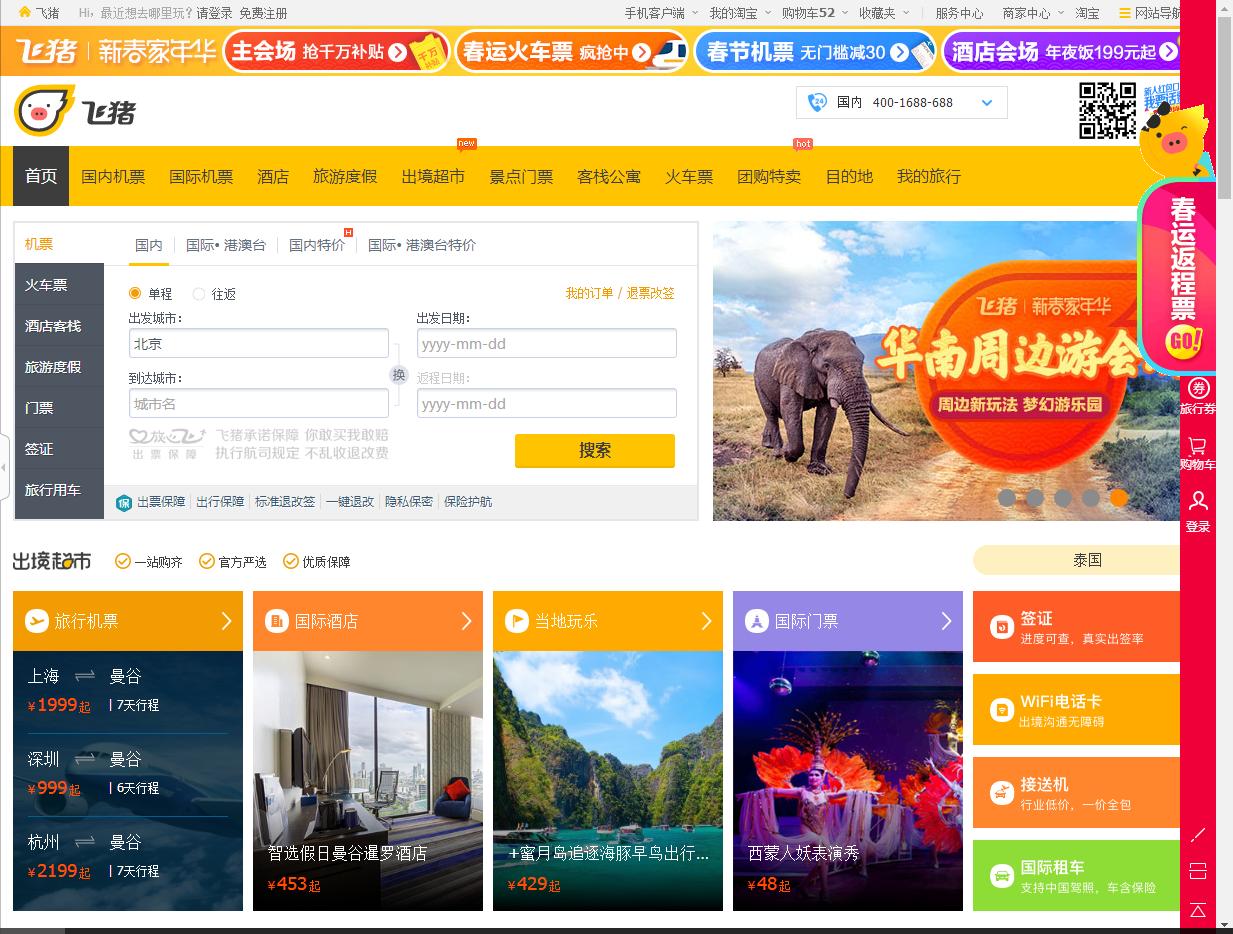This screenshot has height=934, width=1233.
Task: Open the hotline region dropdown next to 国内
Action: click(x=985, y=103)
